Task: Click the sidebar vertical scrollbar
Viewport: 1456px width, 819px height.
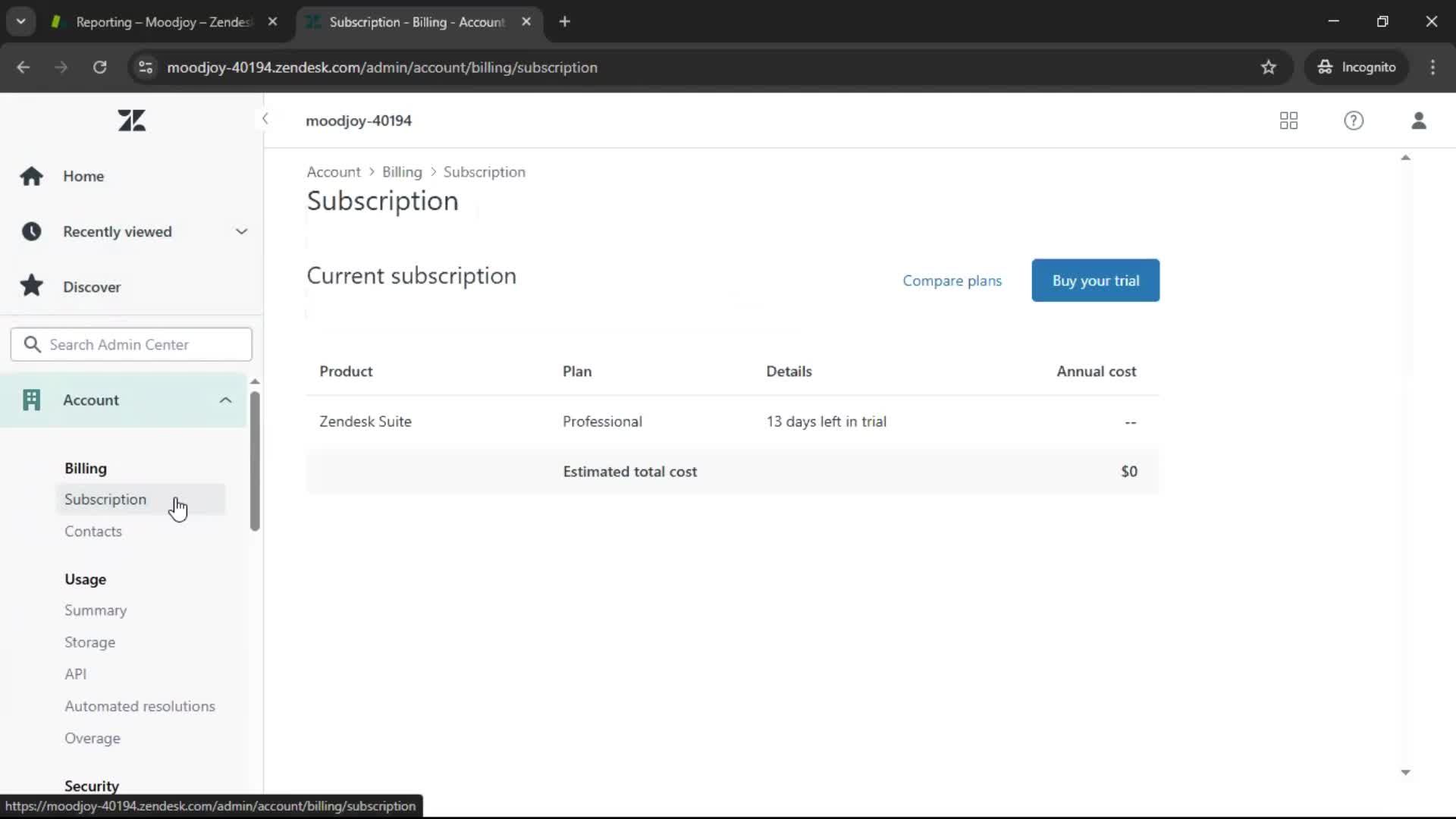Action: pyautogui.click(x=255, y=460)
